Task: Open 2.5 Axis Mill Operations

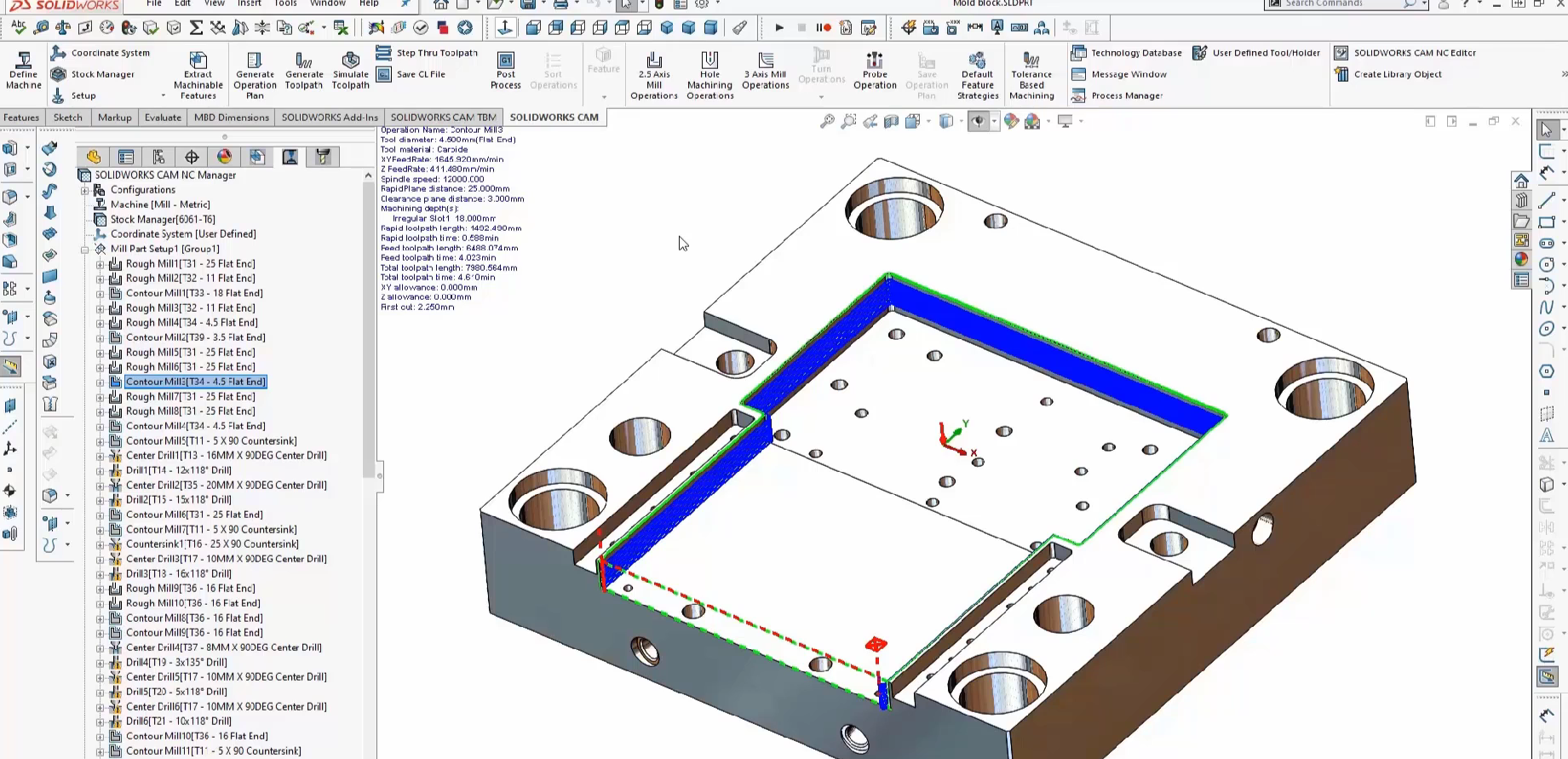Action: click(654, 75)
